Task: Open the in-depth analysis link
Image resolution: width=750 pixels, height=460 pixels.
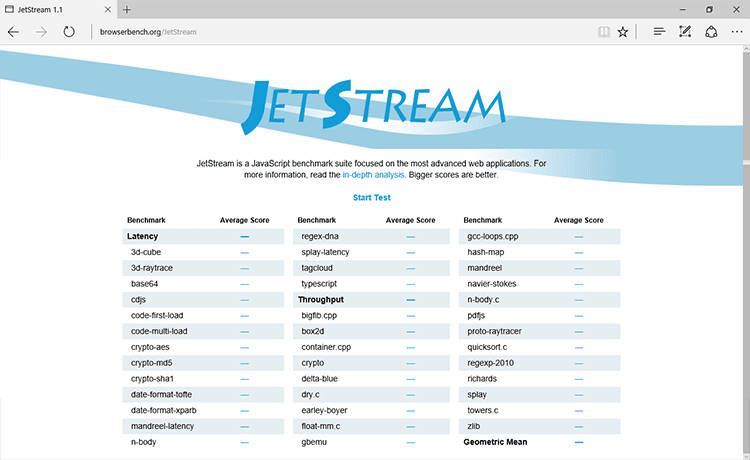Action: (374, 175)
